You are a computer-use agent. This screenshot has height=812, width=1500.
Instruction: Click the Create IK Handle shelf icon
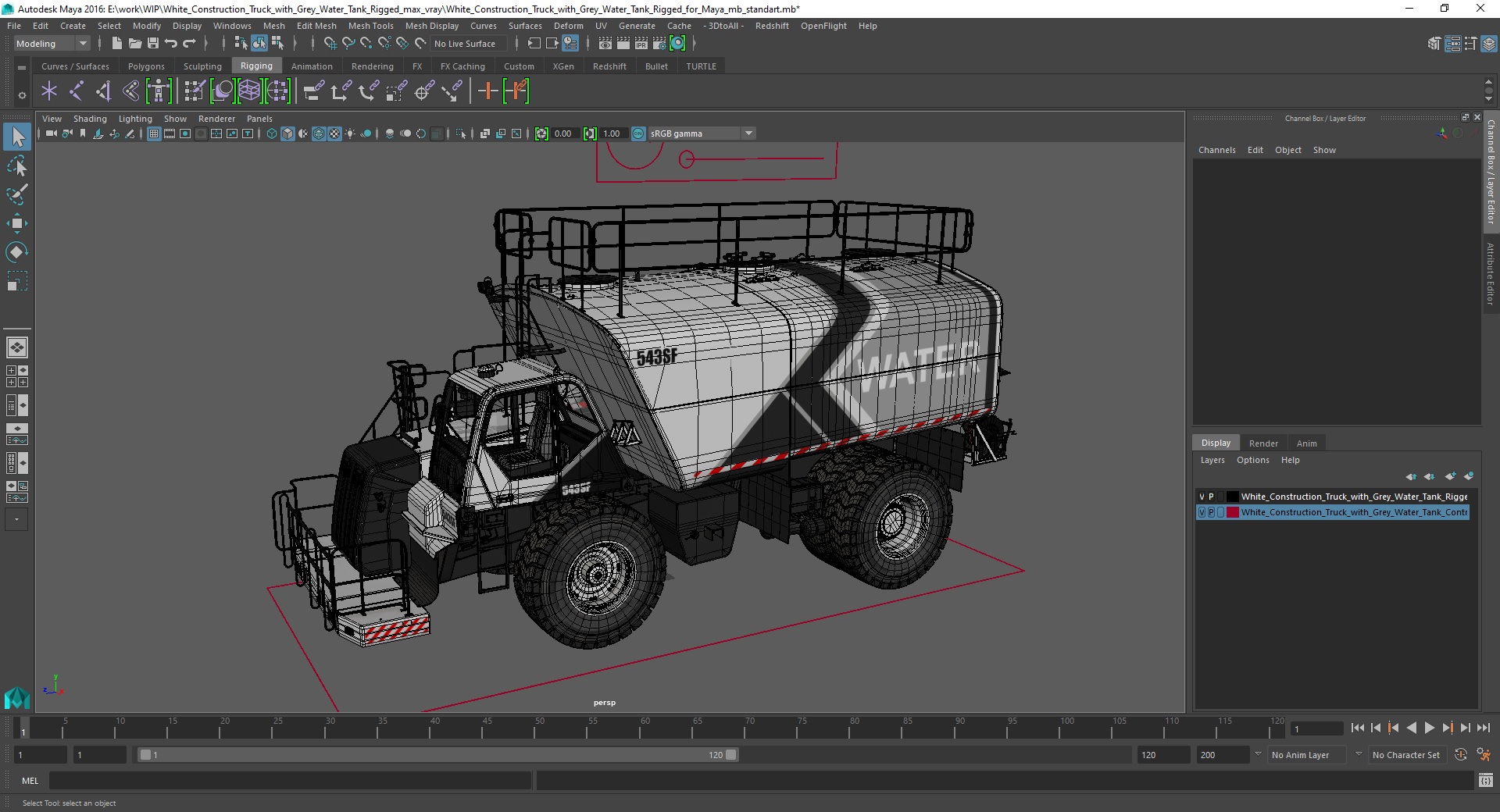(103, 91)
